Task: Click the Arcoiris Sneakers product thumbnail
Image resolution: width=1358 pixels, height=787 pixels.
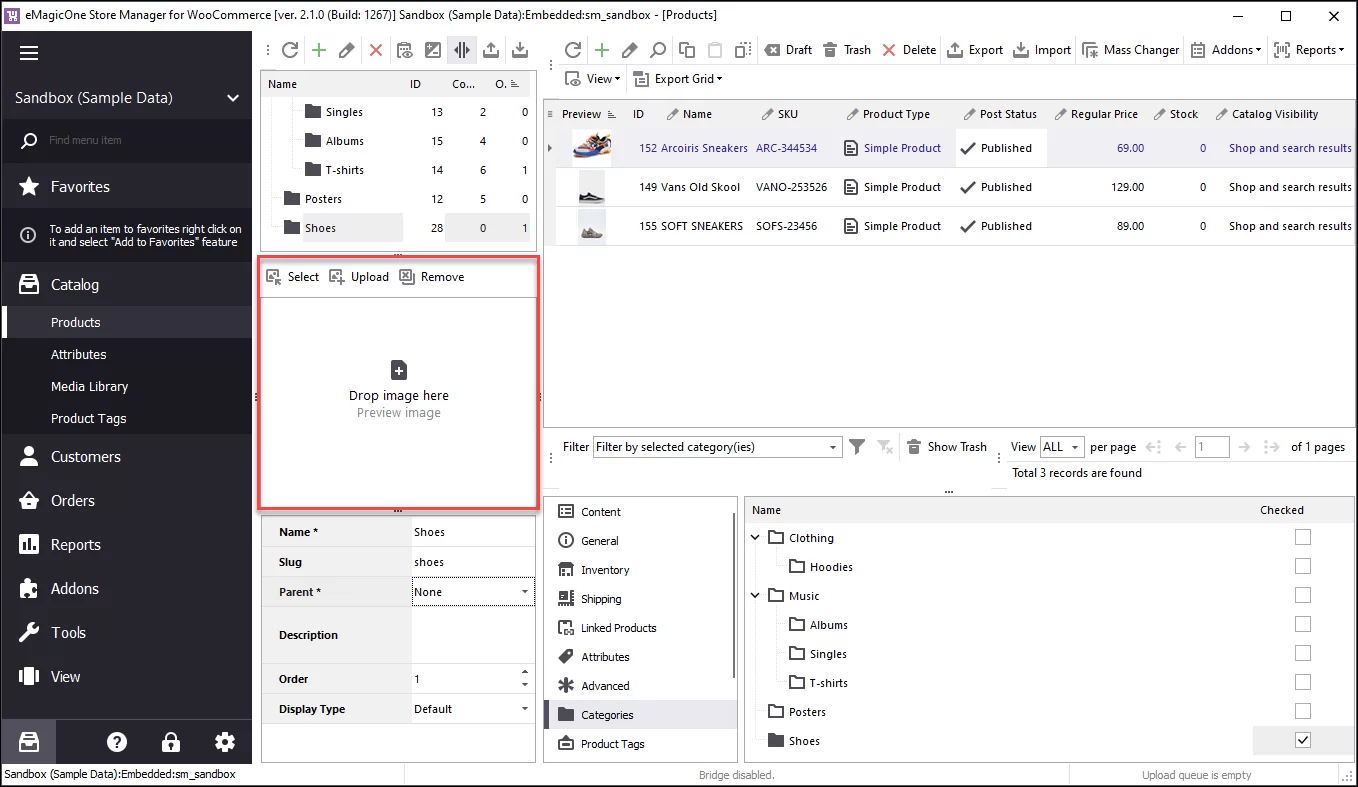Action: (592, 147)
